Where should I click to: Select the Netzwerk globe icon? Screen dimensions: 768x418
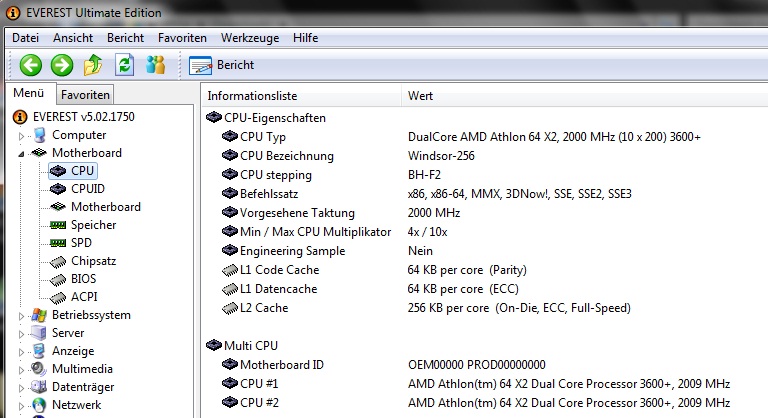tap(39, 405)
